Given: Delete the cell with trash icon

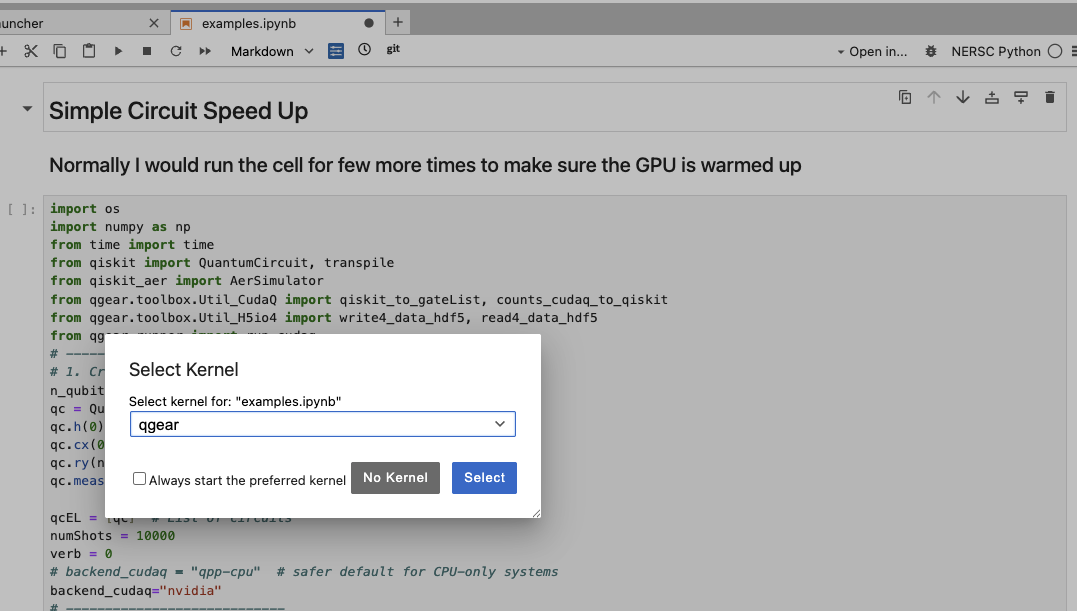Looking at the screenshot, I should (x=1050, y=97).
